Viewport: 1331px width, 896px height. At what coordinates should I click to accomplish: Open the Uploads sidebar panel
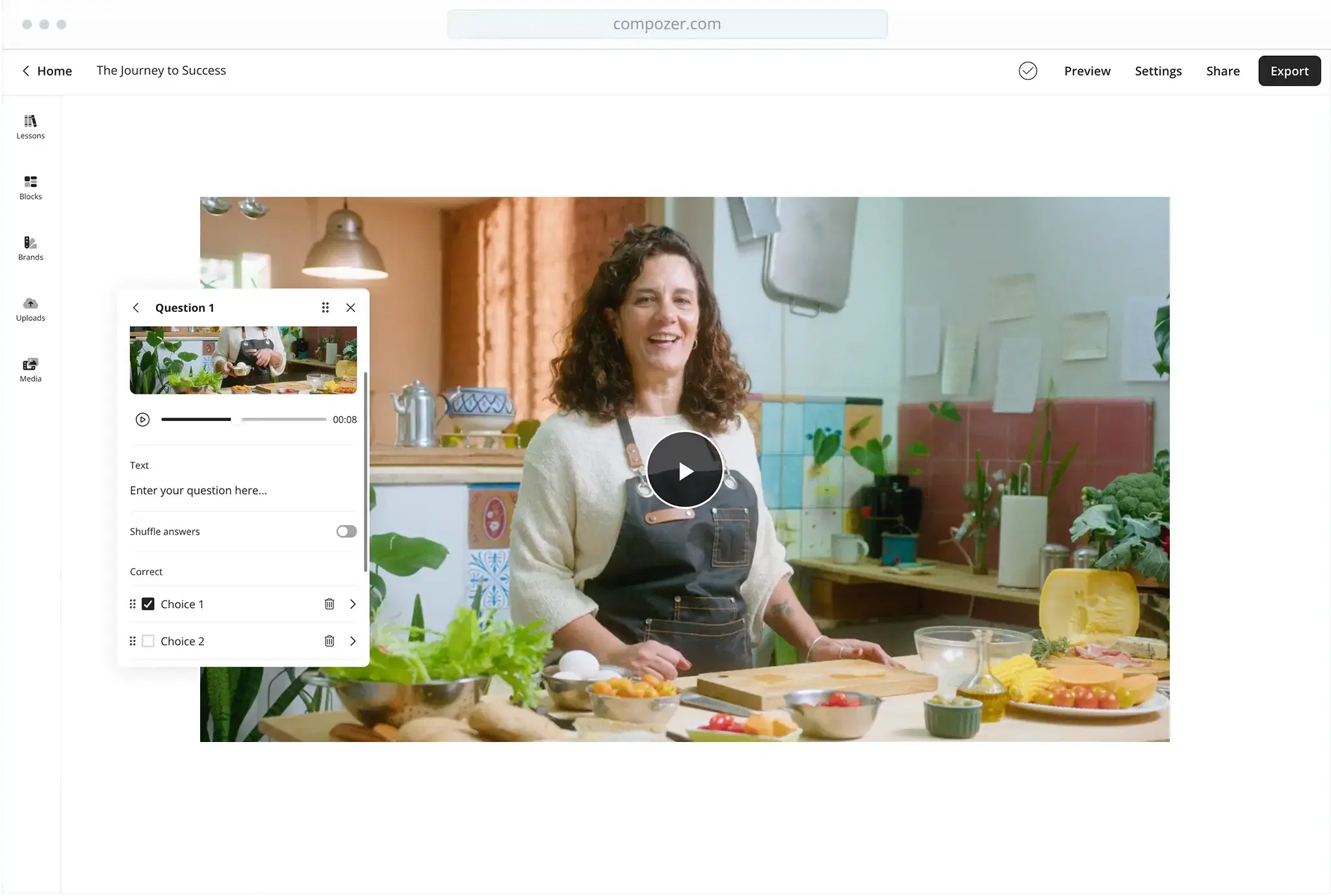click(31, 309)
